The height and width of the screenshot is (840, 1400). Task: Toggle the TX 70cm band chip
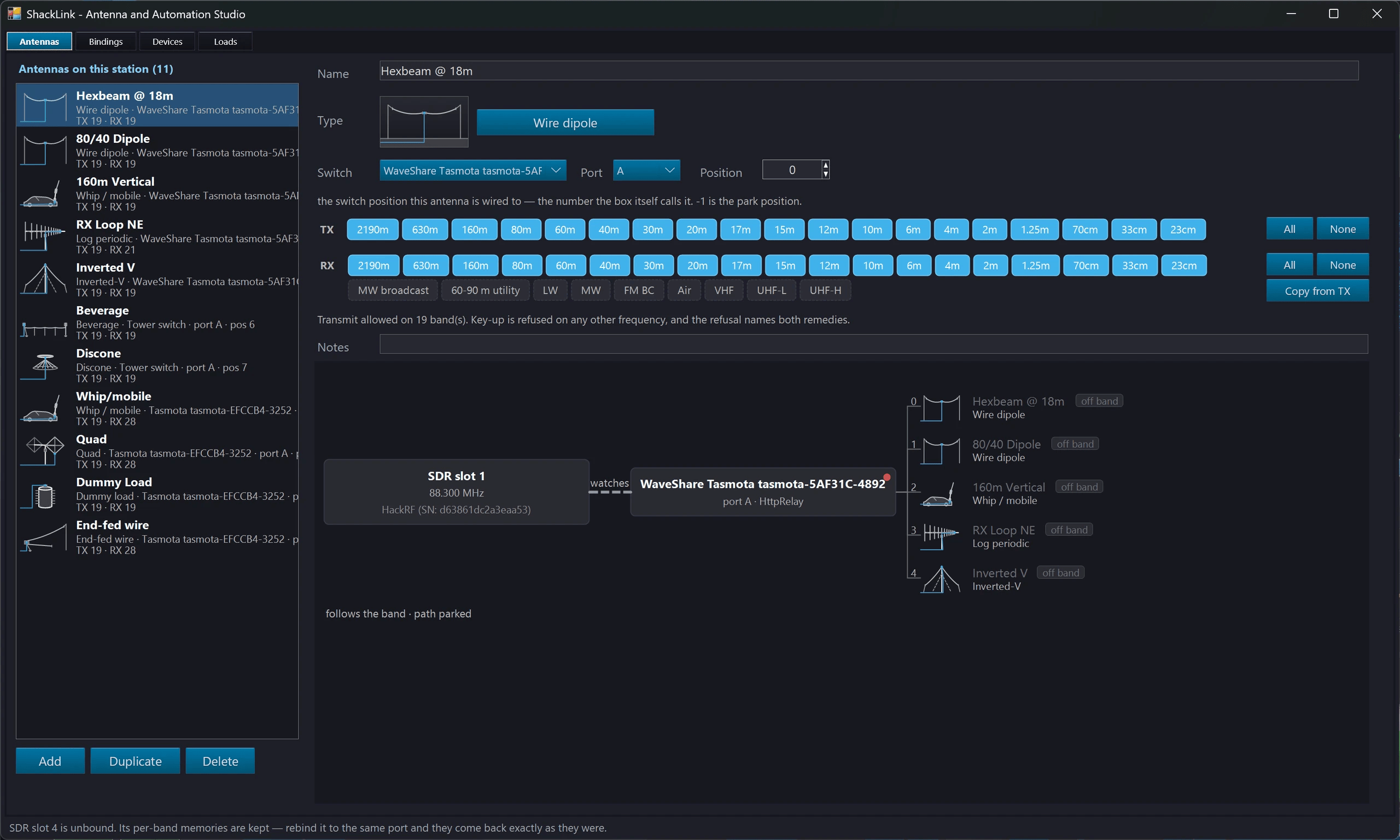[x=1085, y=229]
